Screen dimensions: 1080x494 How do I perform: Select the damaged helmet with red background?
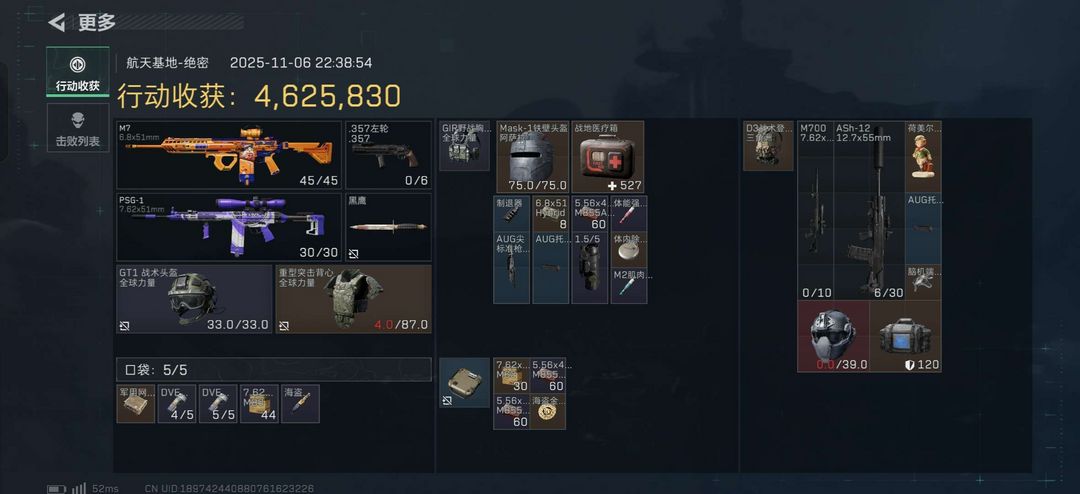tap(833, 336)
